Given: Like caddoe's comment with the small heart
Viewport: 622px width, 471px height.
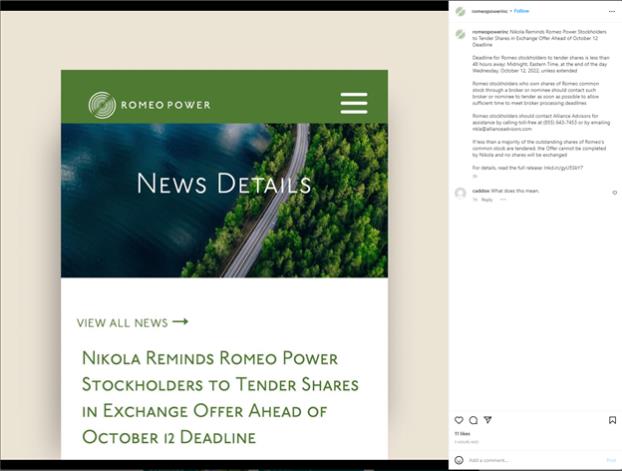Looking at the screenshot, I should tap(614, 192).
